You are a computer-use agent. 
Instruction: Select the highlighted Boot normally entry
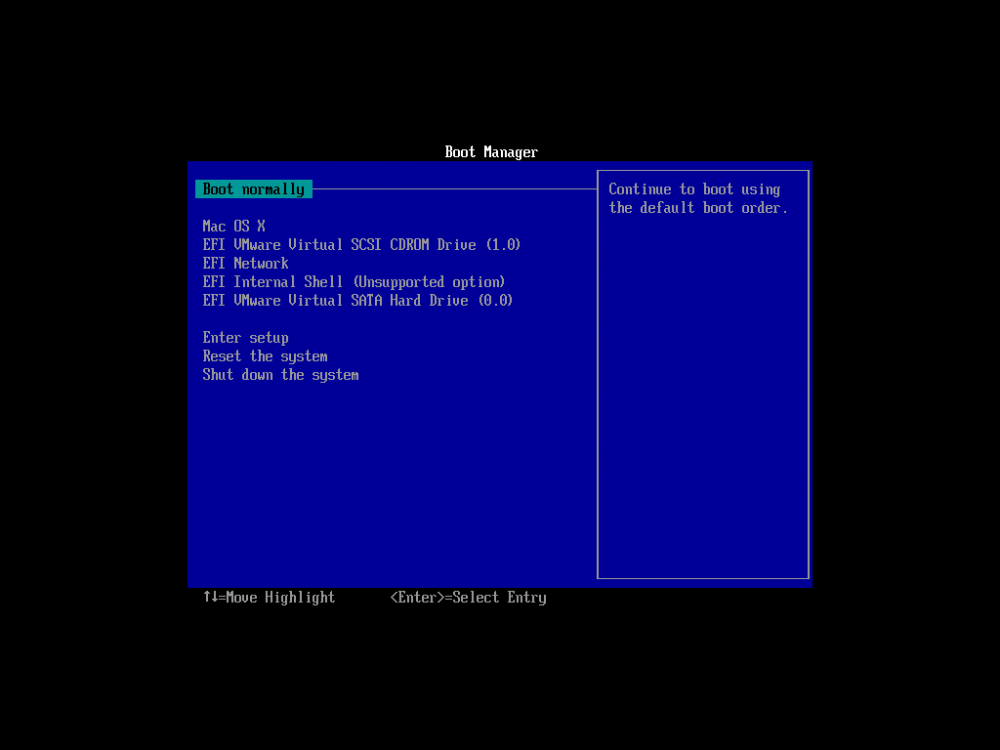tap(253, 189)
